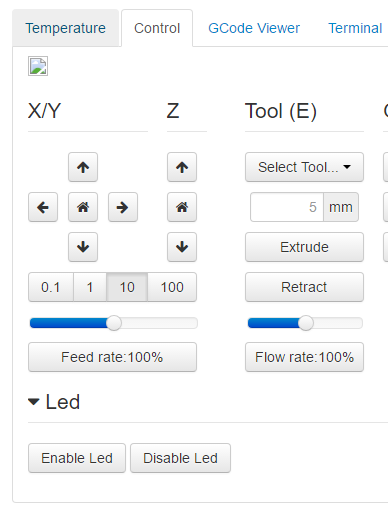Set jog step size to 0.1
The width and height of the screenshot is (388, 510).
pos(51,287)
